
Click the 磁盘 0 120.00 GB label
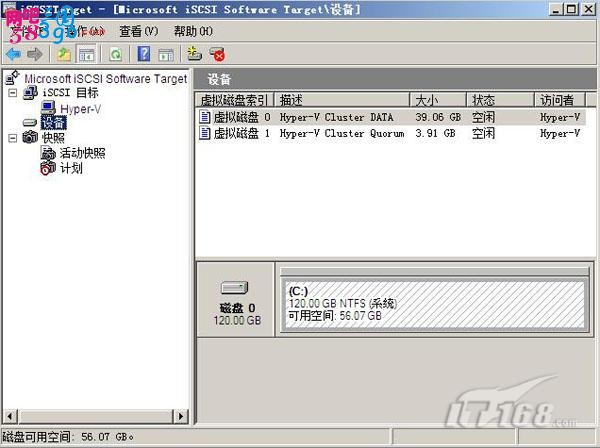coord(237,314)
